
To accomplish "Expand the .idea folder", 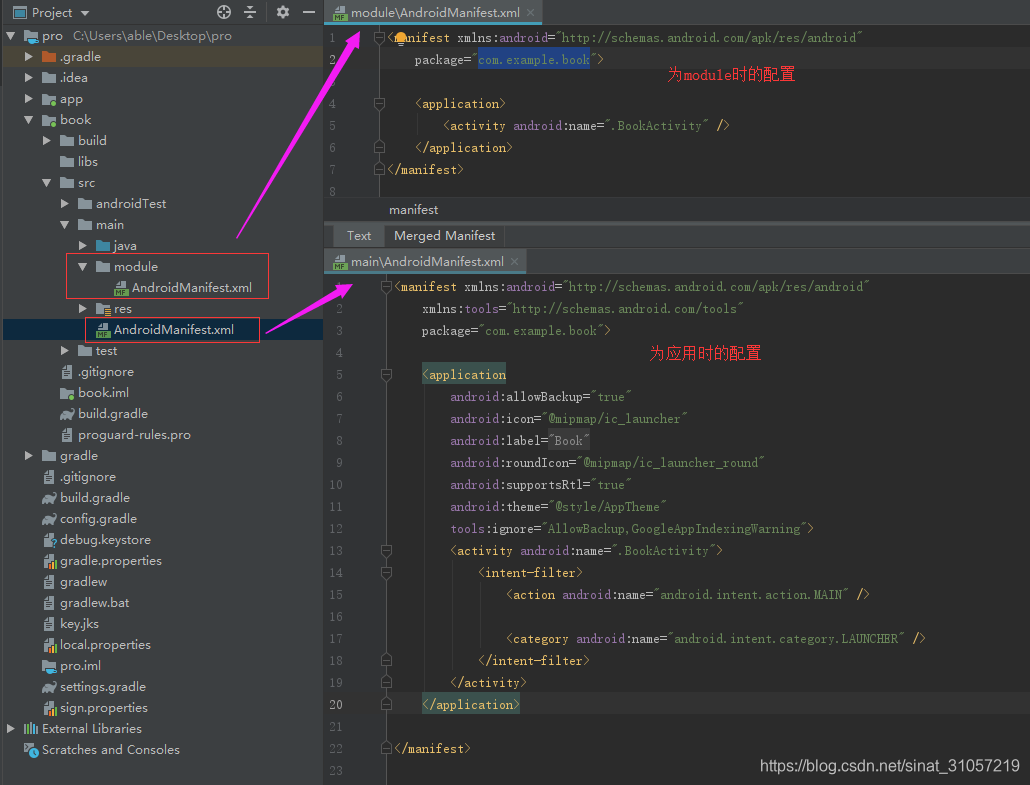I will click(28, 78).
